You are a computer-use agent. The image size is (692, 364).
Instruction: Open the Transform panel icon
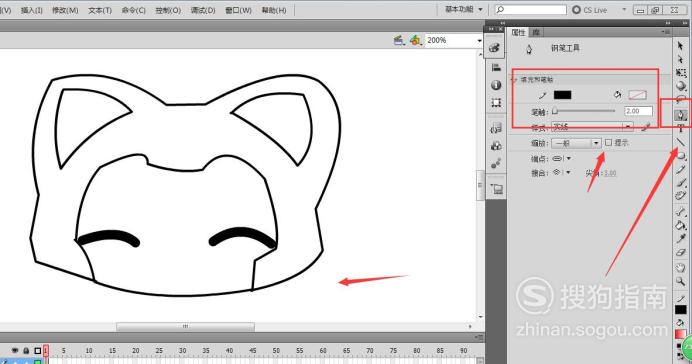pyautogui.click(x=496, y=103)
